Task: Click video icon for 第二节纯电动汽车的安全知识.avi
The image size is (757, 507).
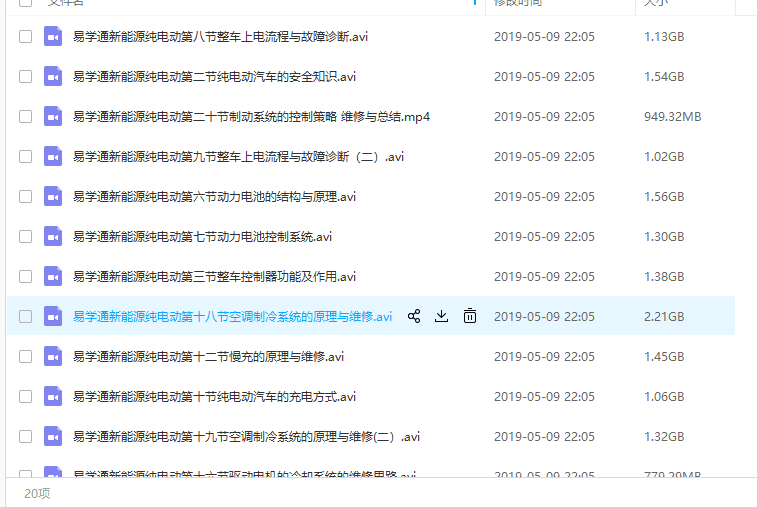Action: coord(53,77)
